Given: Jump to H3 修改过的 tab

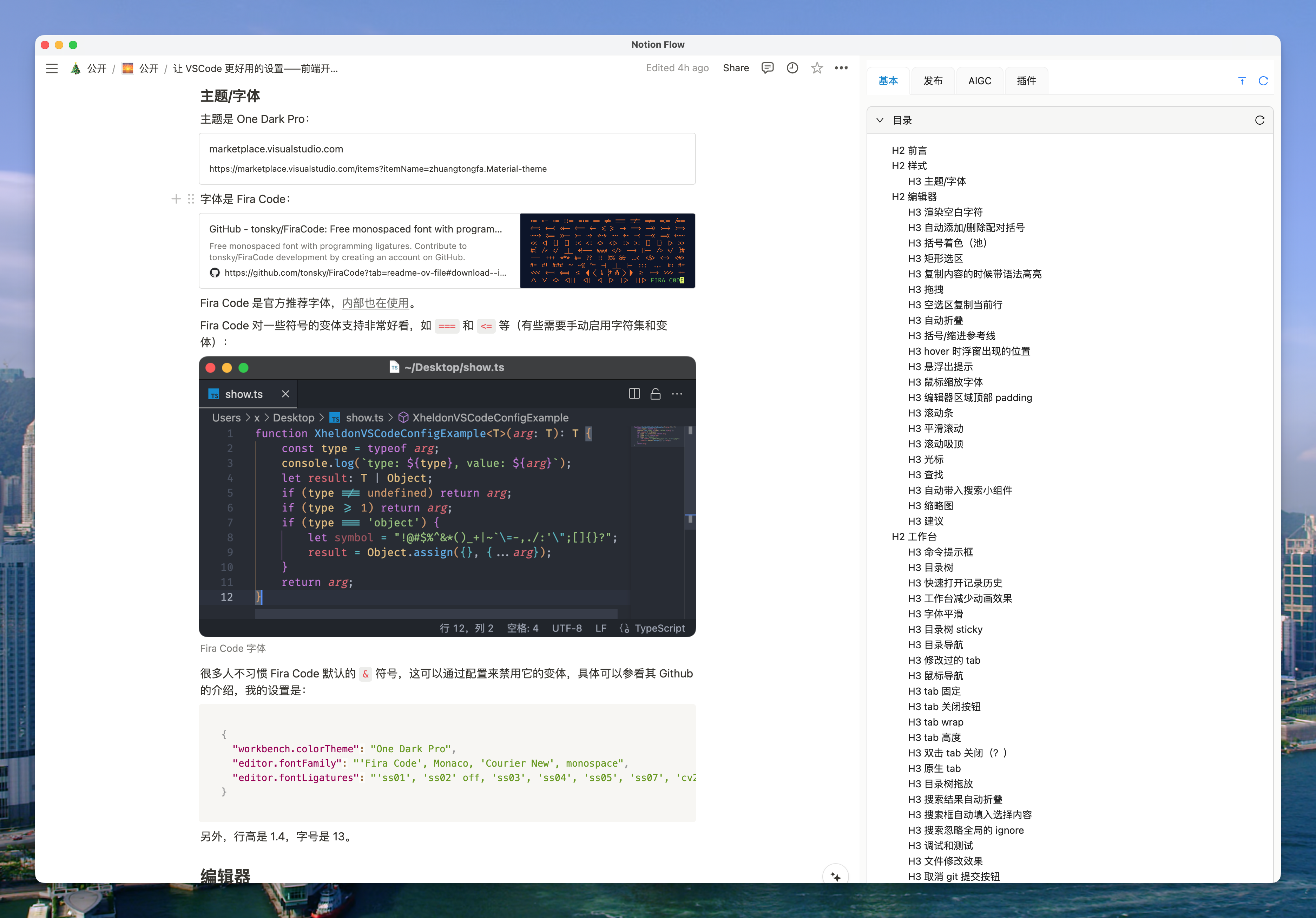Looking at the screenshot, I should tap(944, 661).
